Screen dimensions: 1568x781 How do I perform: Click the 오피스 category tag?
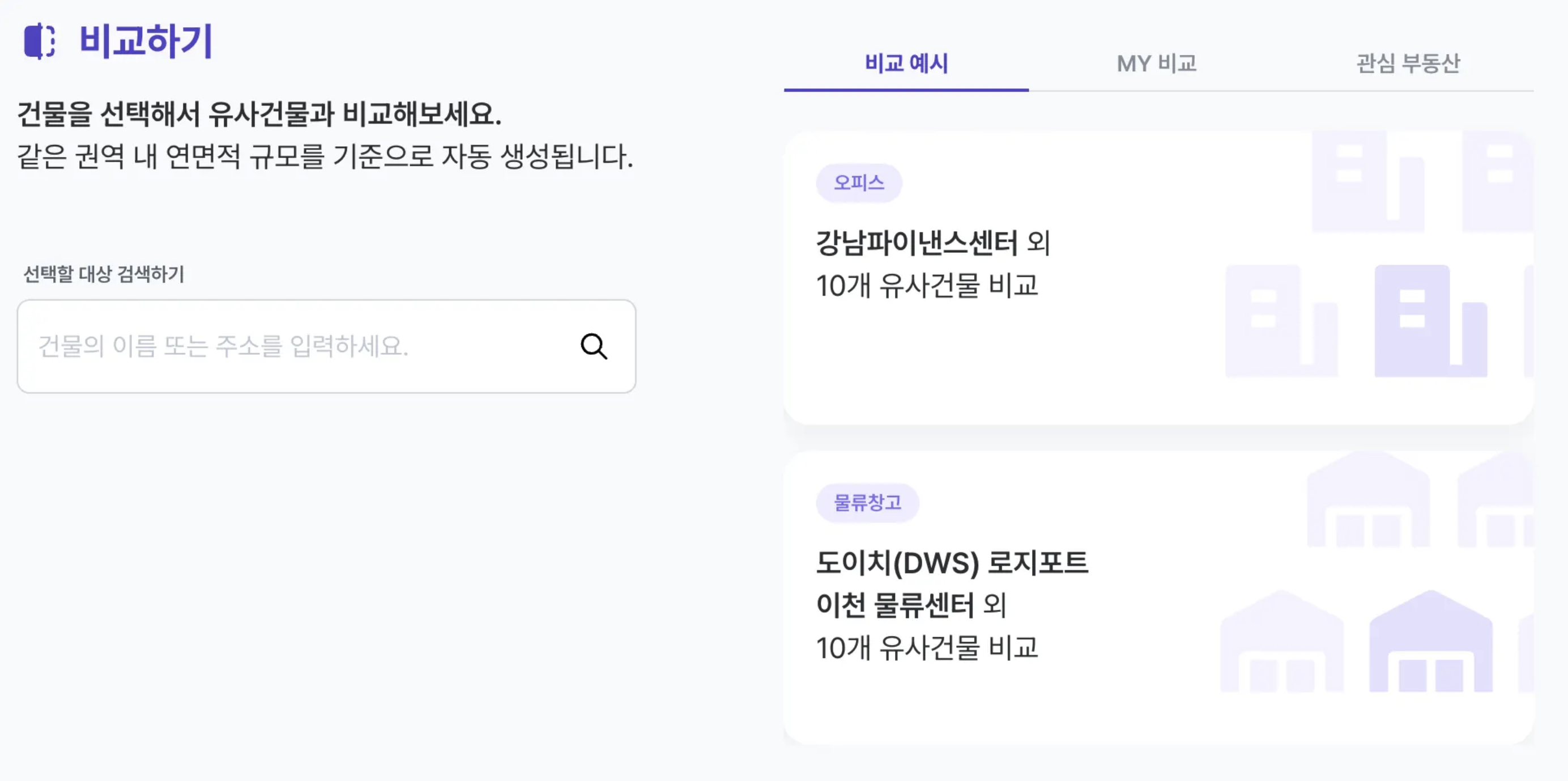[x=859, y=182]
